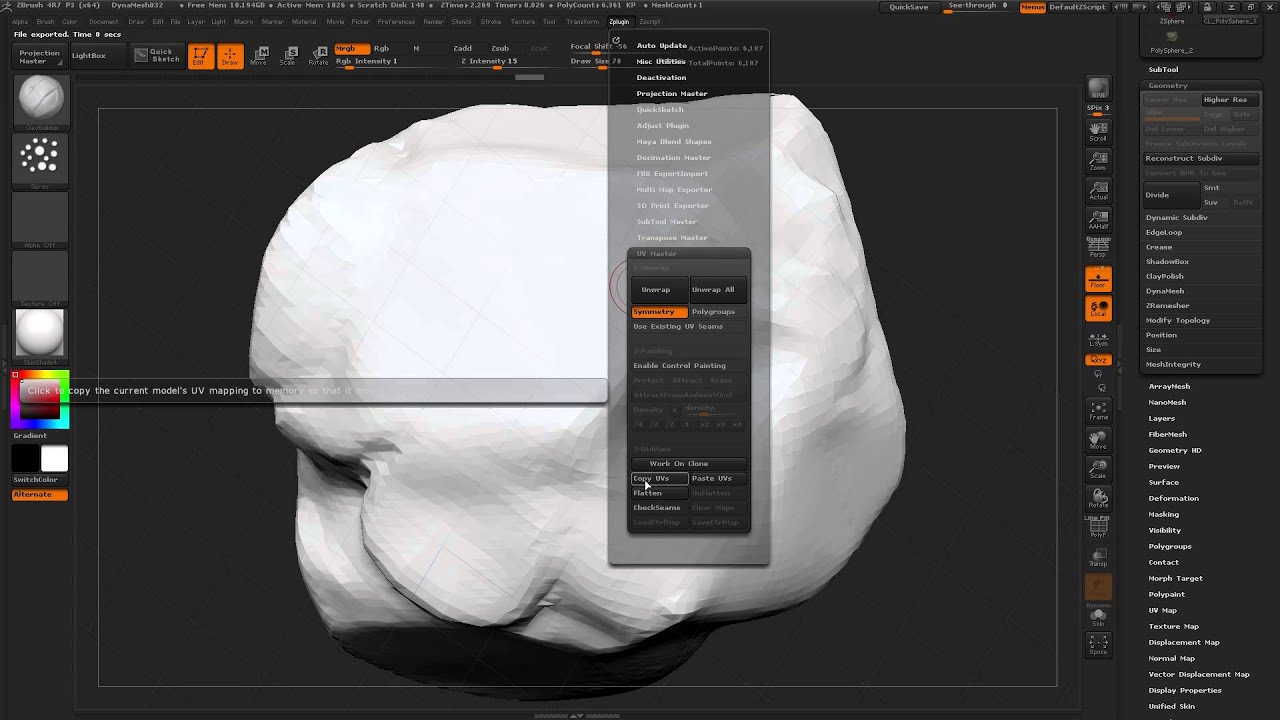Click CheckSeams button
Viewport: 1280px width, 720px height.
point(658,508)
